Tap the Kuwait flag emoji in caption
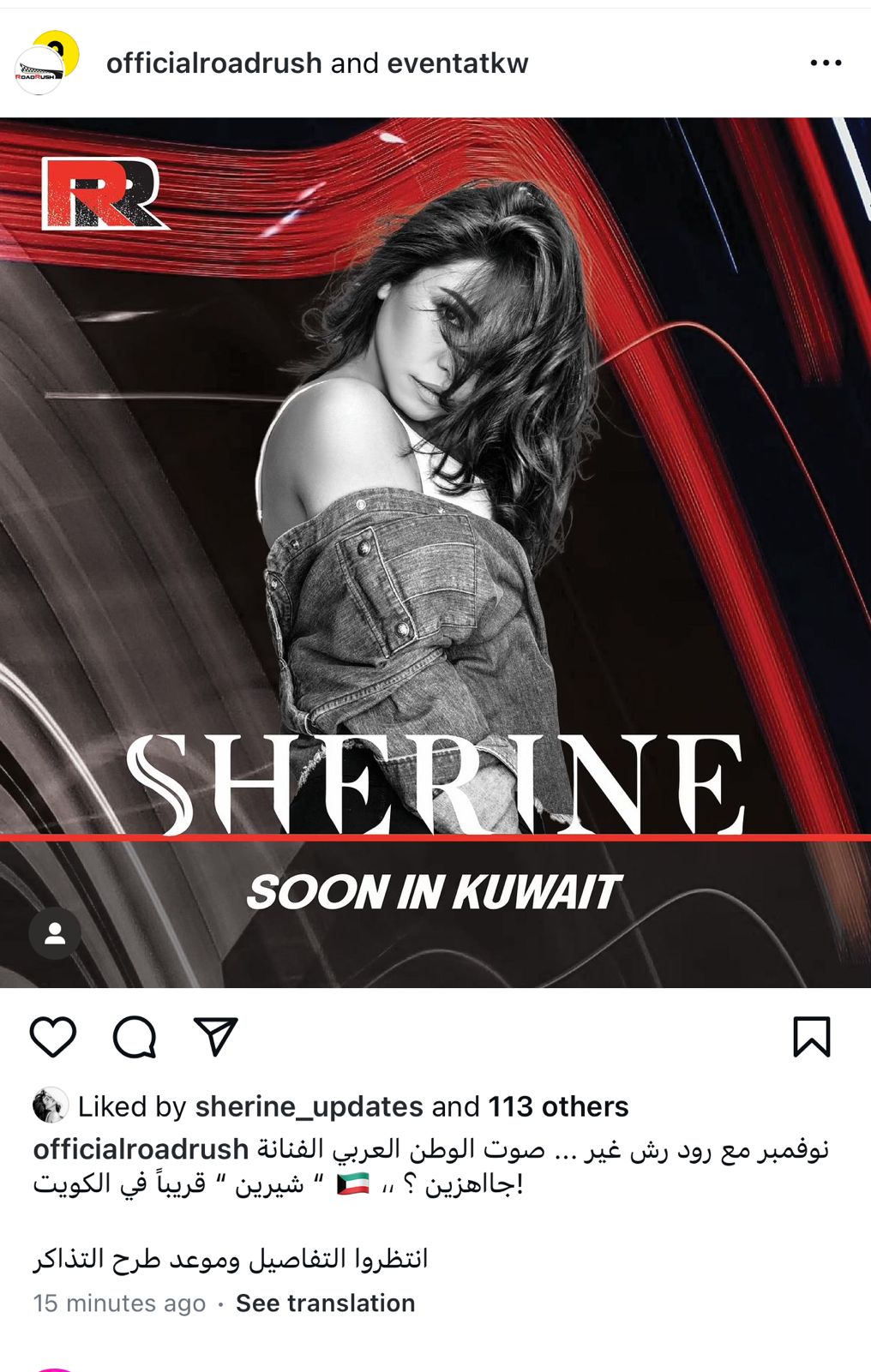 coord(353,1185)
